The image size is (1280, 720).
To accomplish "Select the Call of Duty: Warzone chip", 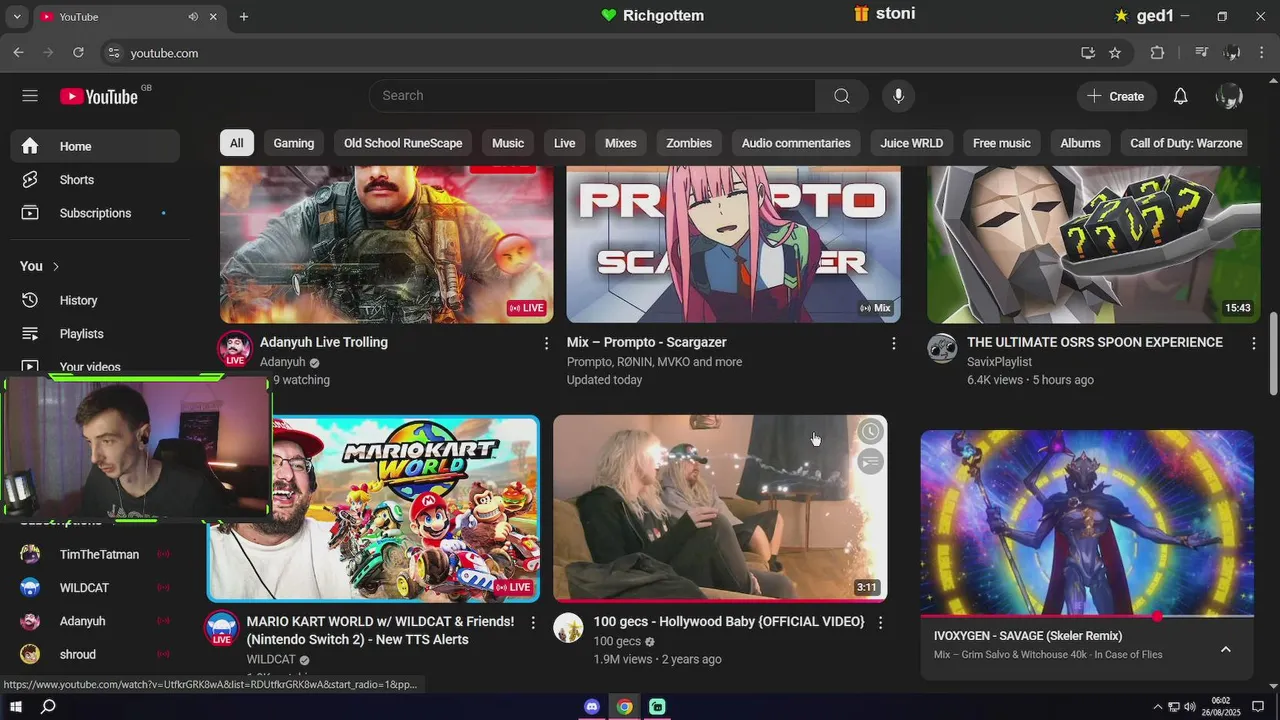I will (x=1186, y=143).
